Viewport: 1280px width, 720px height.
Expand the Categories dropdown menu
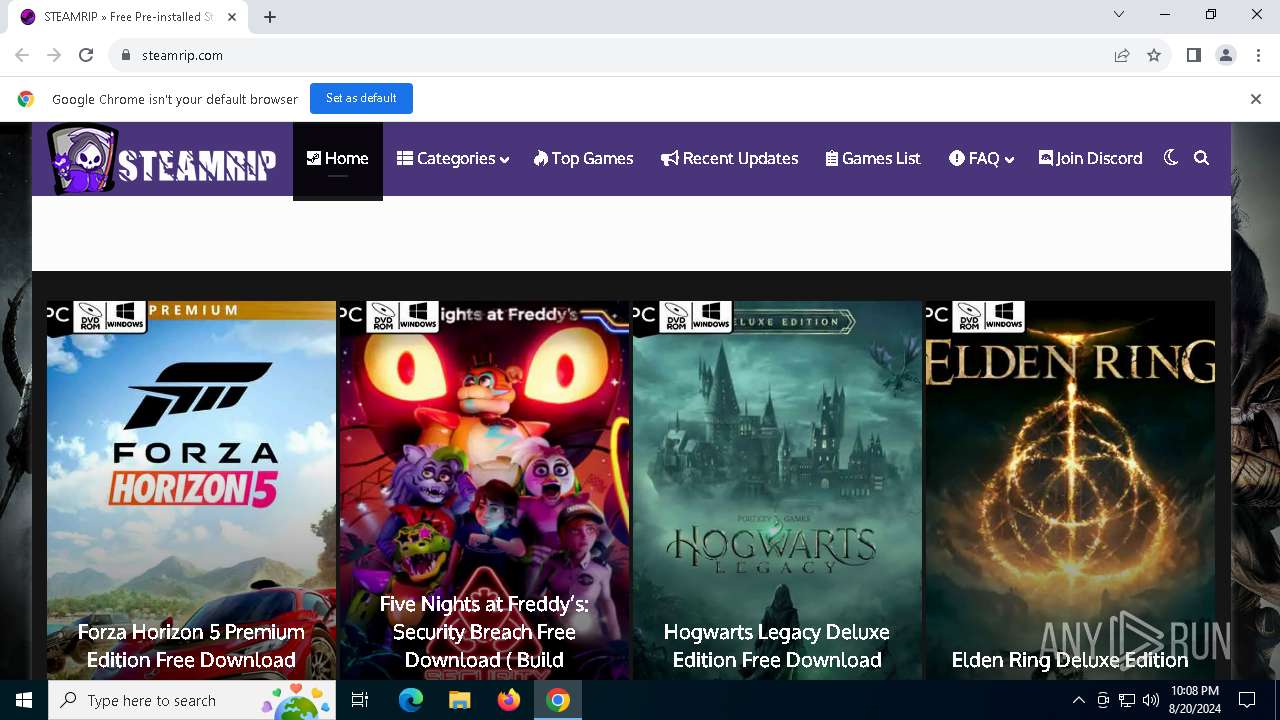click(x=453, y=158)
